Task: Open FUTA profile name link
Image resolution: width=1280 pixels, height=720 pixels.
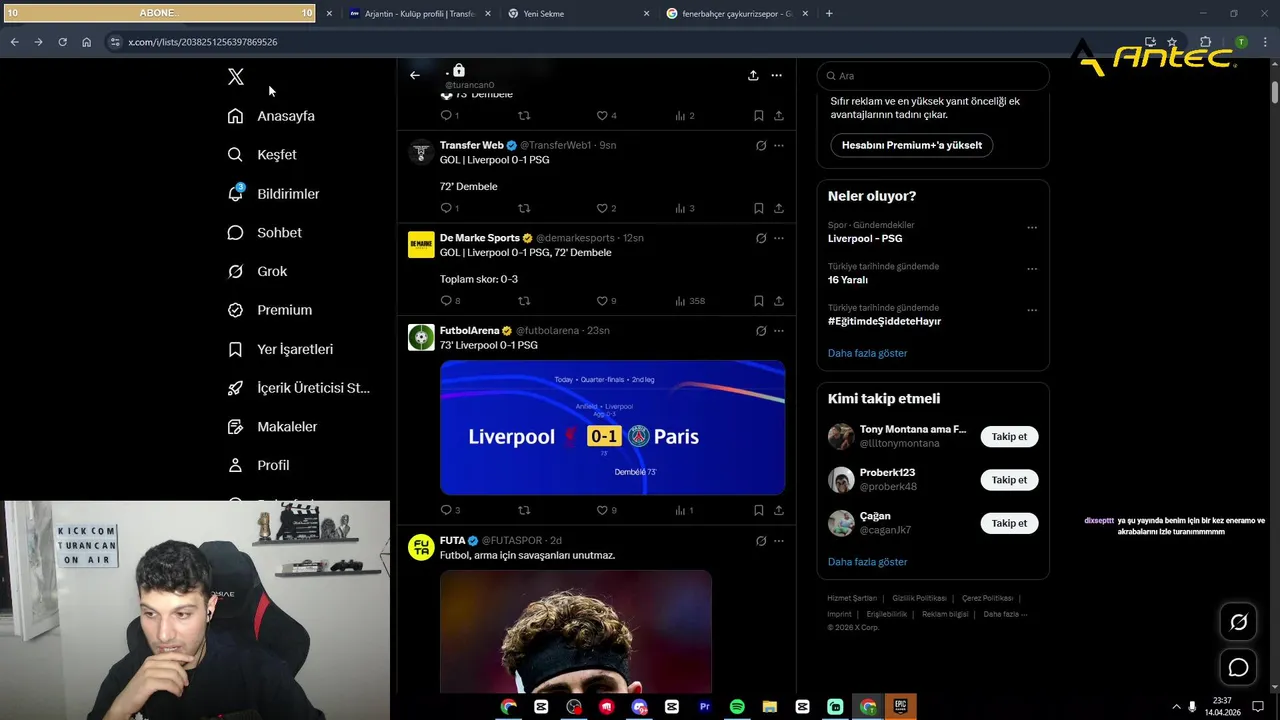Action: tap(453, 541)
